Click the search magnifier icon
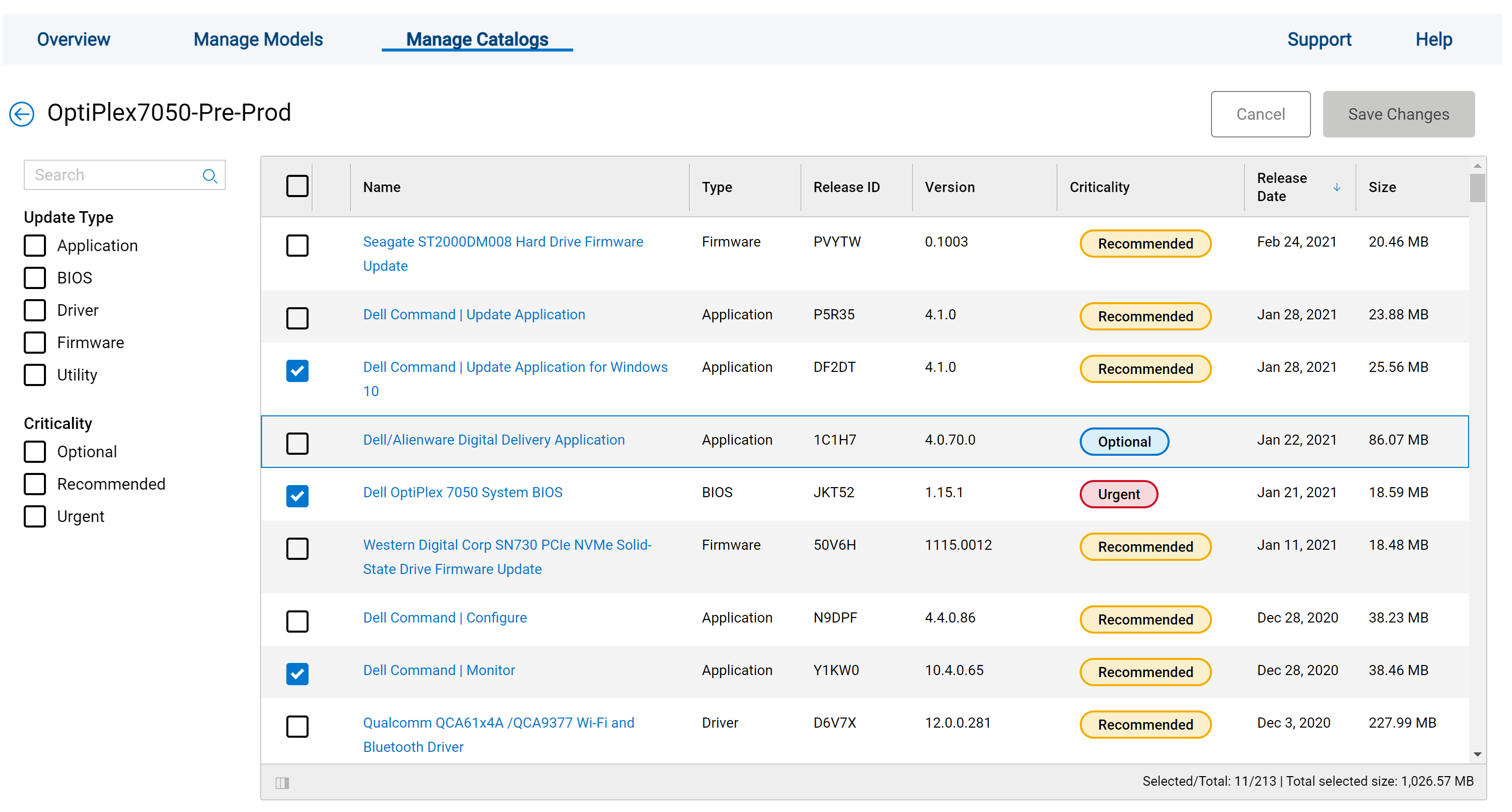This screenshot has width=1512, height=812. tap(210, 175)
